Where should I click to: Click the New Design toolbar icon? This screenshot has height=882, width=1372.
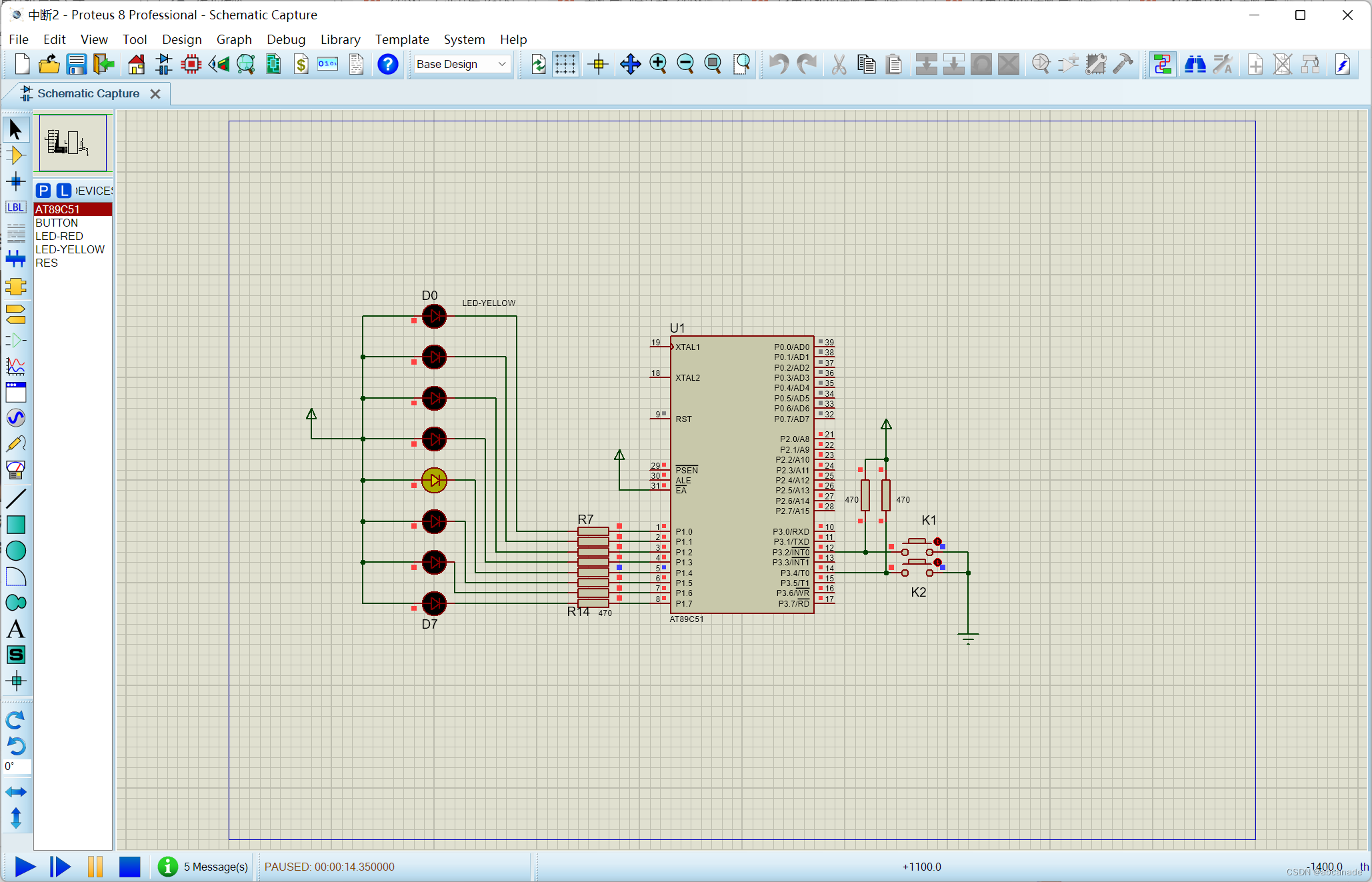[x=22, y=64]
